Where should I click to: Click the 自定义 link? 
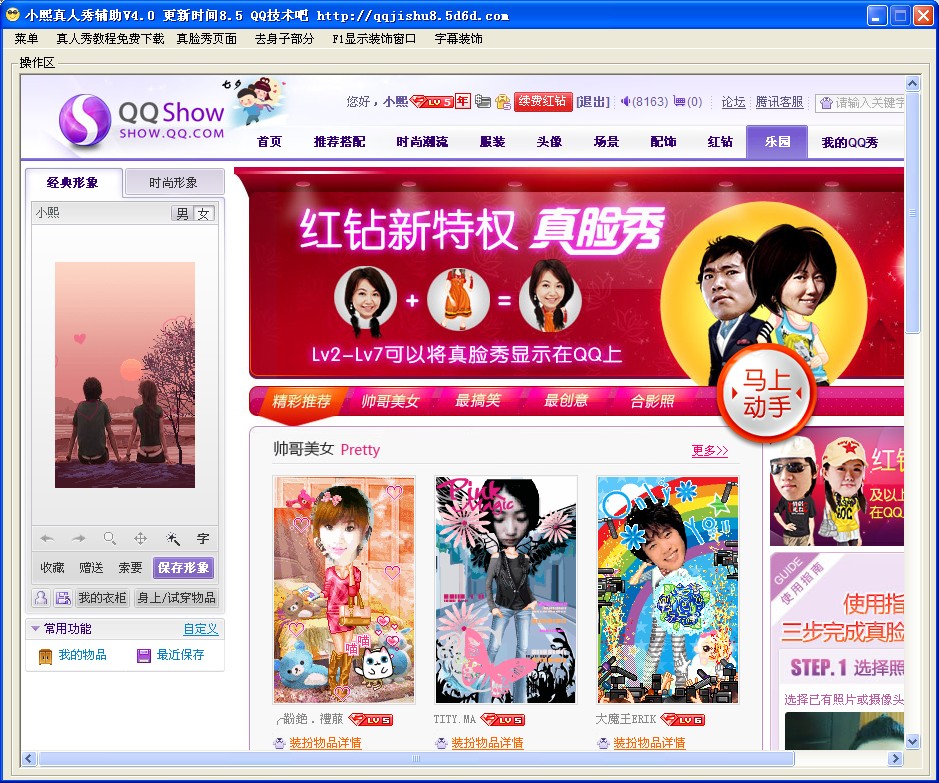(201, 629)
